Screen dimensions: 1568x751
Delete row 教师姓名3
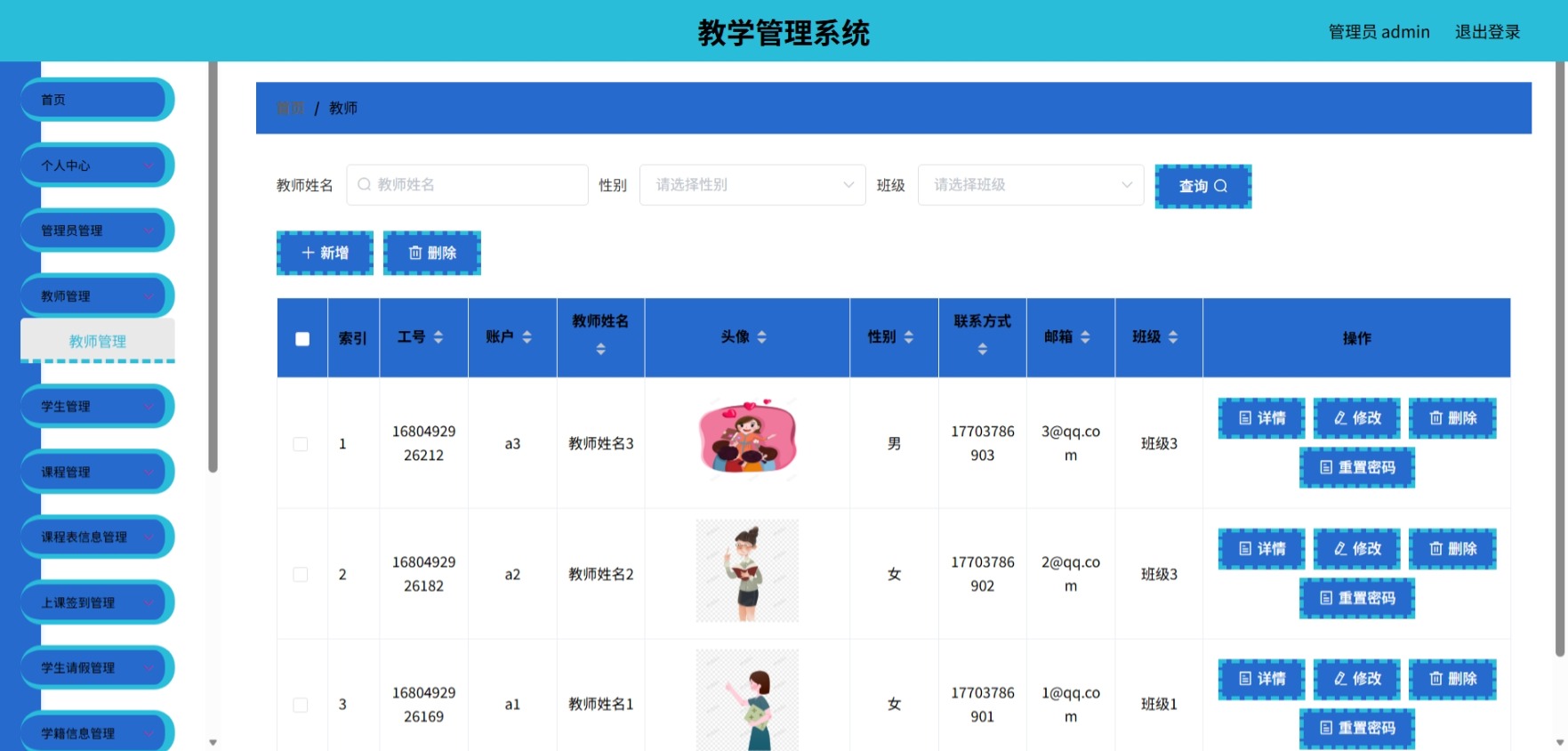tap(1452, 418)
